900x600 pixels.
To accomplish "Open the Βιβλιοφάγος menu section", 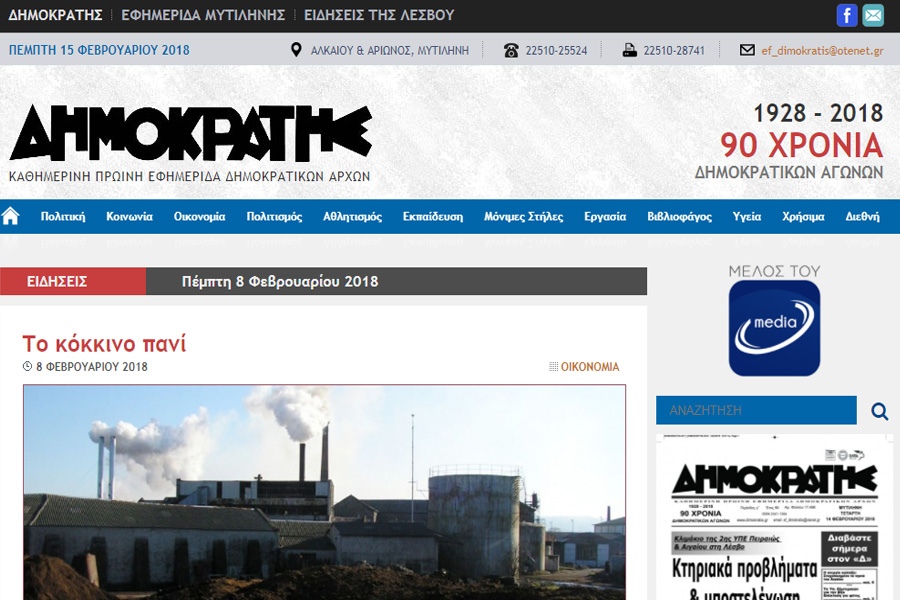I will tap(679, 217).
